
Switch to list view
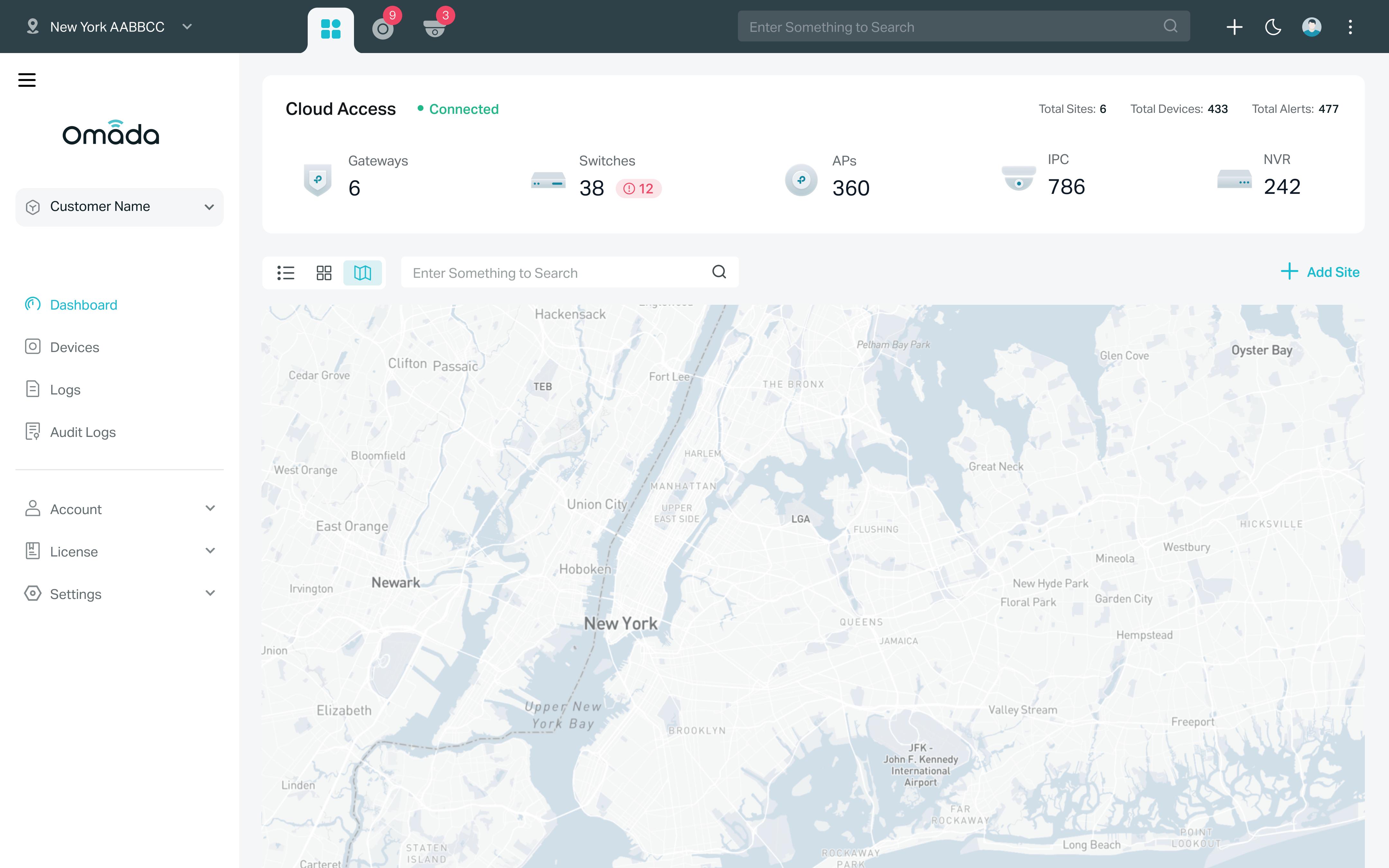pyautogui.click(x=286, y=273)
